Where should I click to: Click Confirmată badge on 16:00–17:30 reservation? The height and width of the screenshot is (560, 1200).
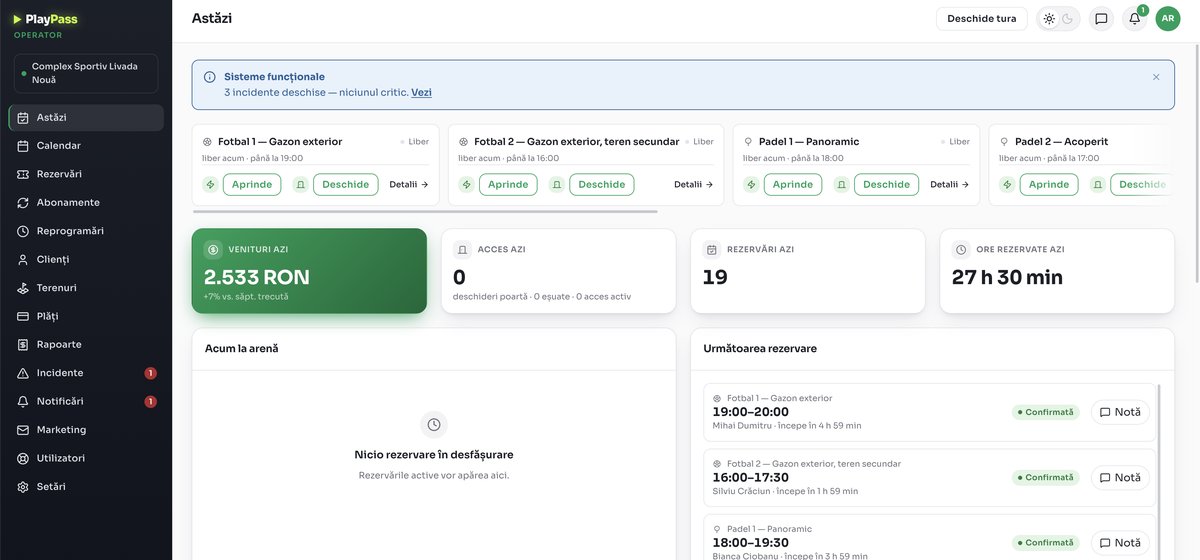click(1045, 478)
